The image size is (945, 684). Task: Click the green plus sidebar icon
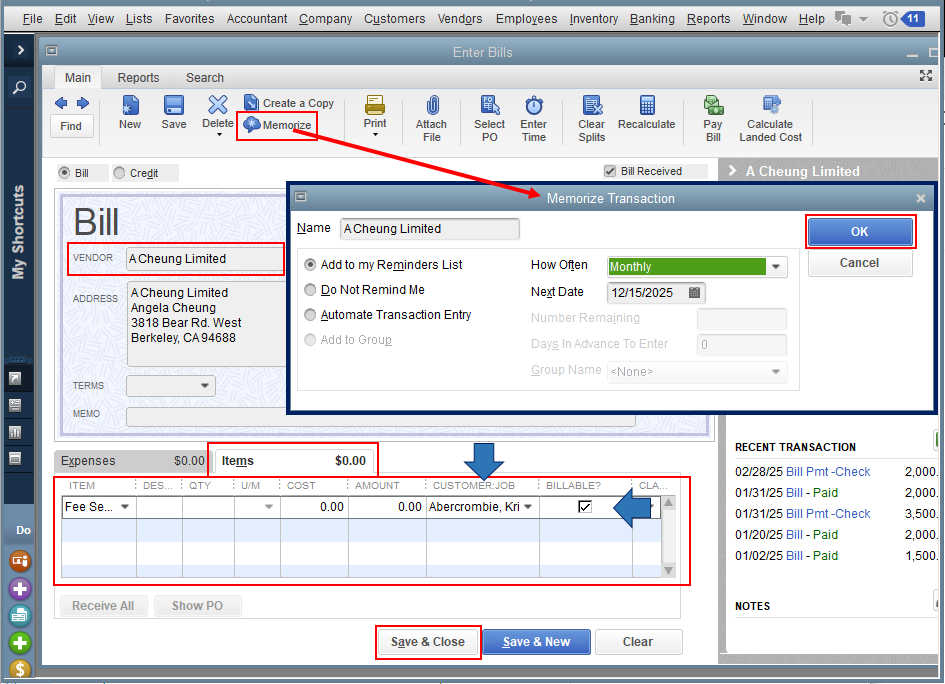coord(19,642)
